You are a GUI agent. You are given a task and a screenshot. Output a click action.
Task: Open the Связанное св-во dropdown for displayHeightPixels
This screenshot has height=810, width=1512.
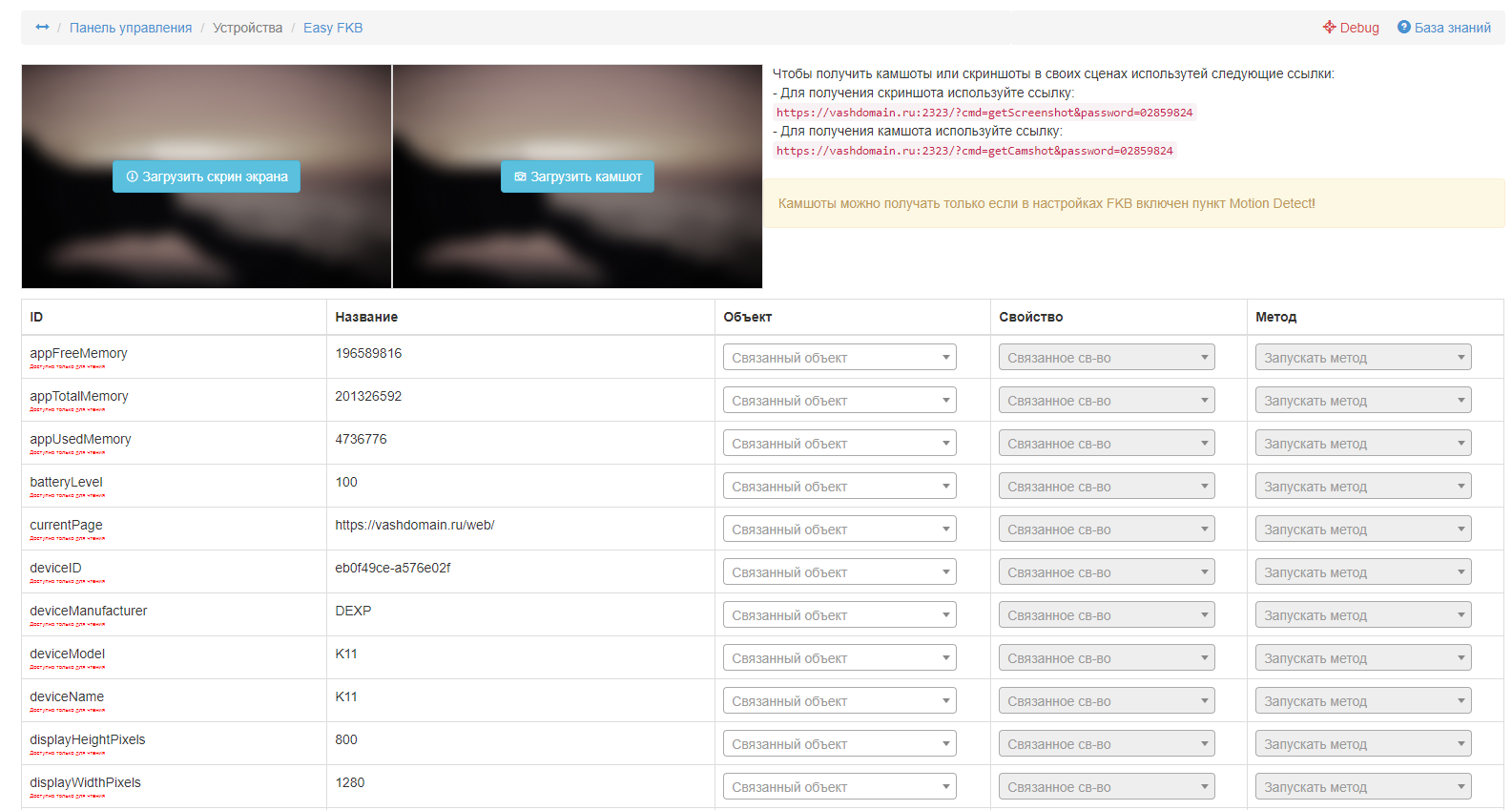pyautogui.click(x=1107, y=744)
